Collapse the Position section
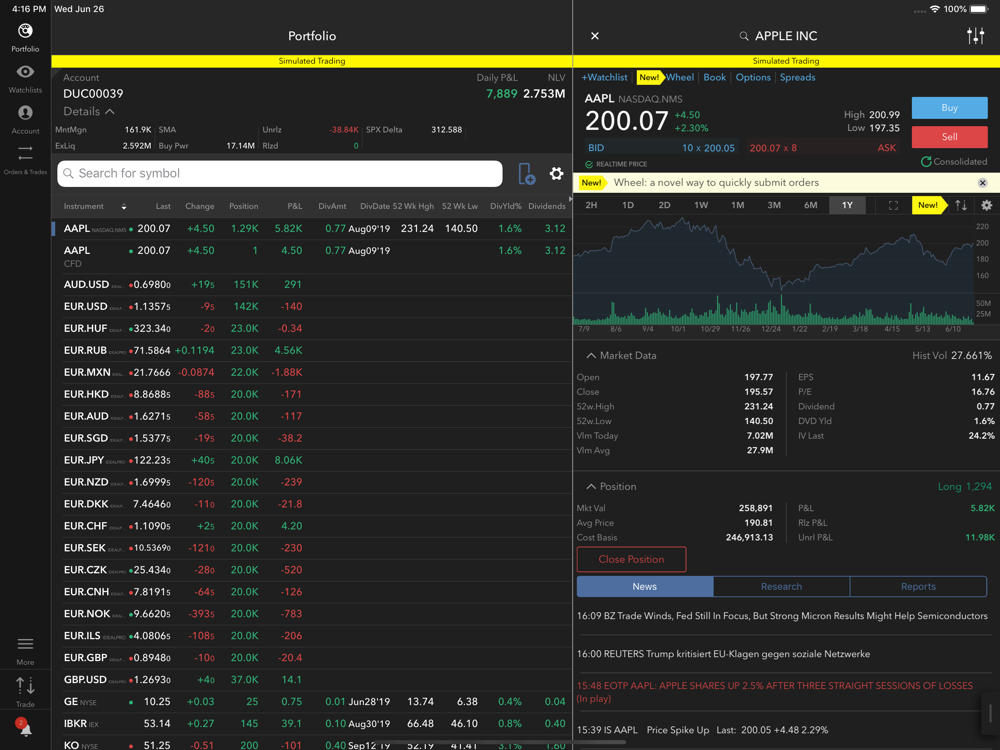 611,487
